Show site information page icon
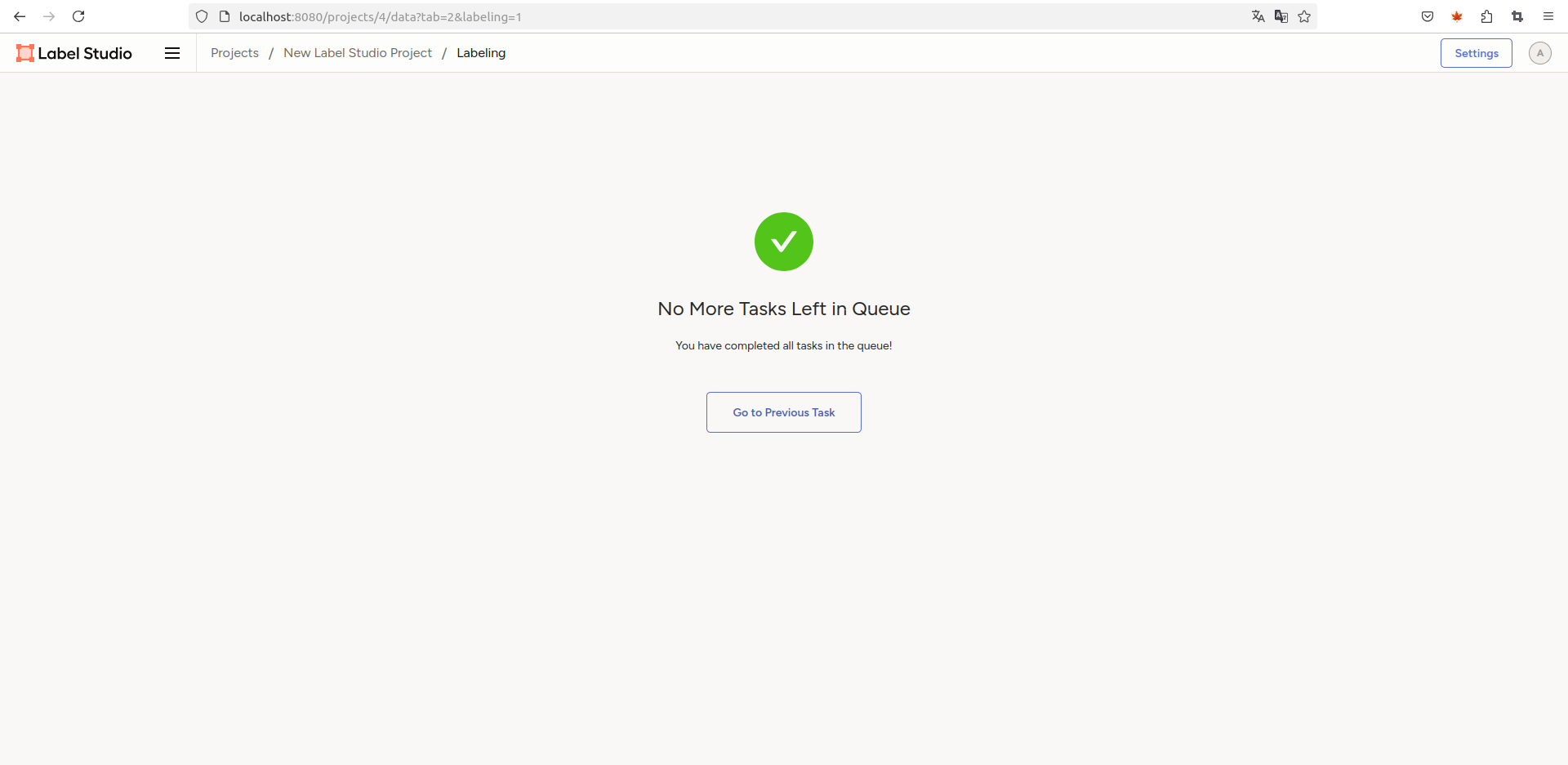This screenshot has height=765, width=1568. (225, 16)
